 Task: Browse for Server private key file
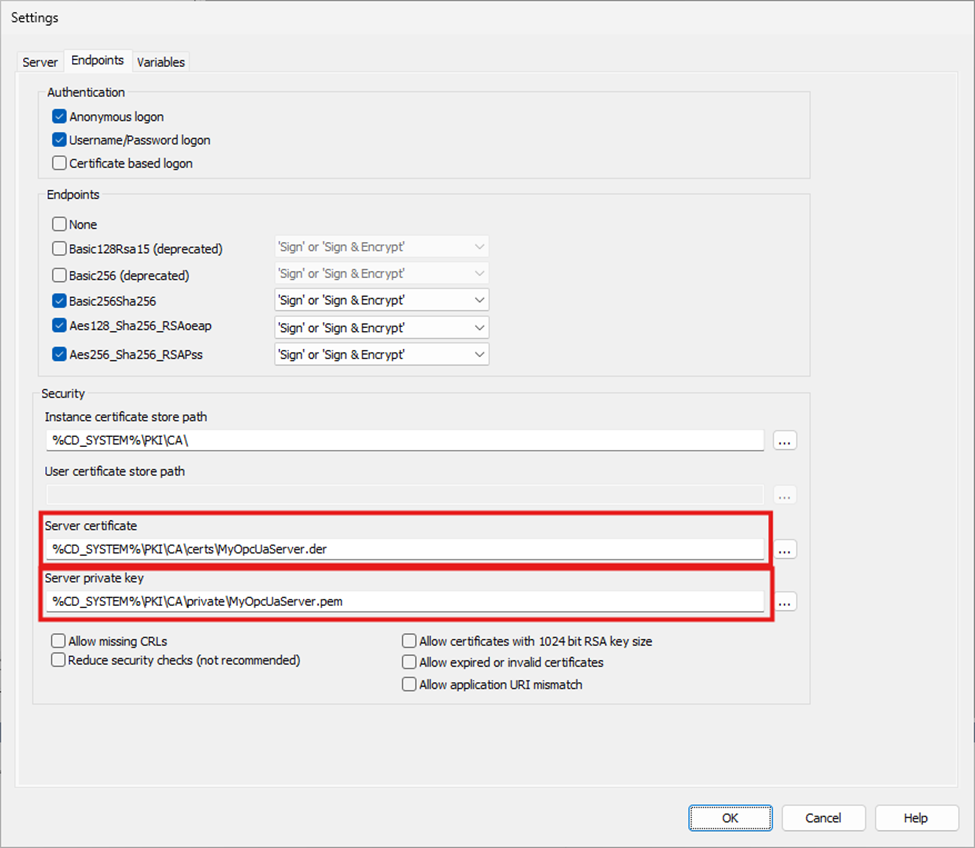(785, 602)
